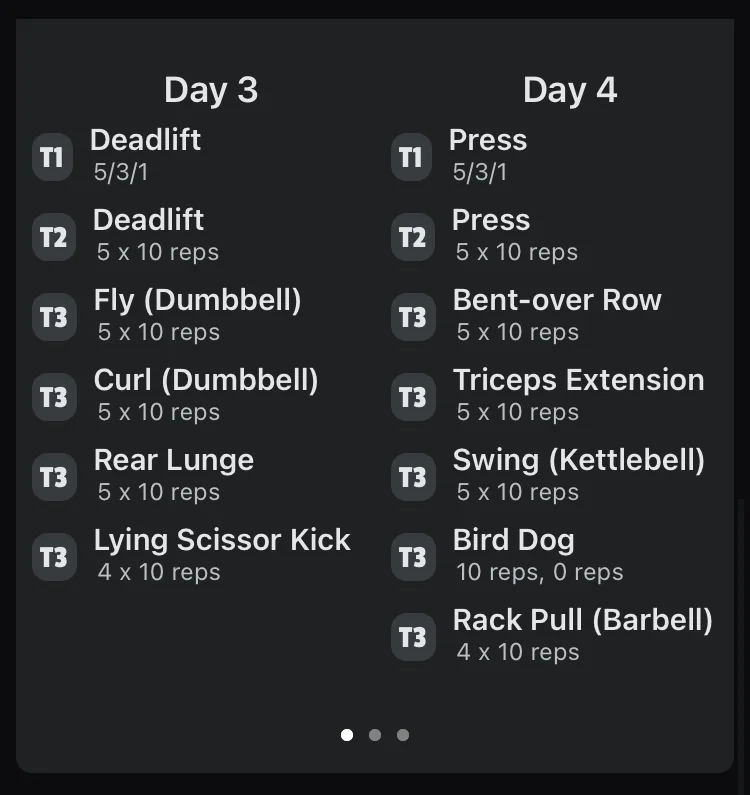The width and height of the screenshot is (750, 795).
Task: Select the T3 badge next to Swing (Kettlebell)
Action: 412,478
